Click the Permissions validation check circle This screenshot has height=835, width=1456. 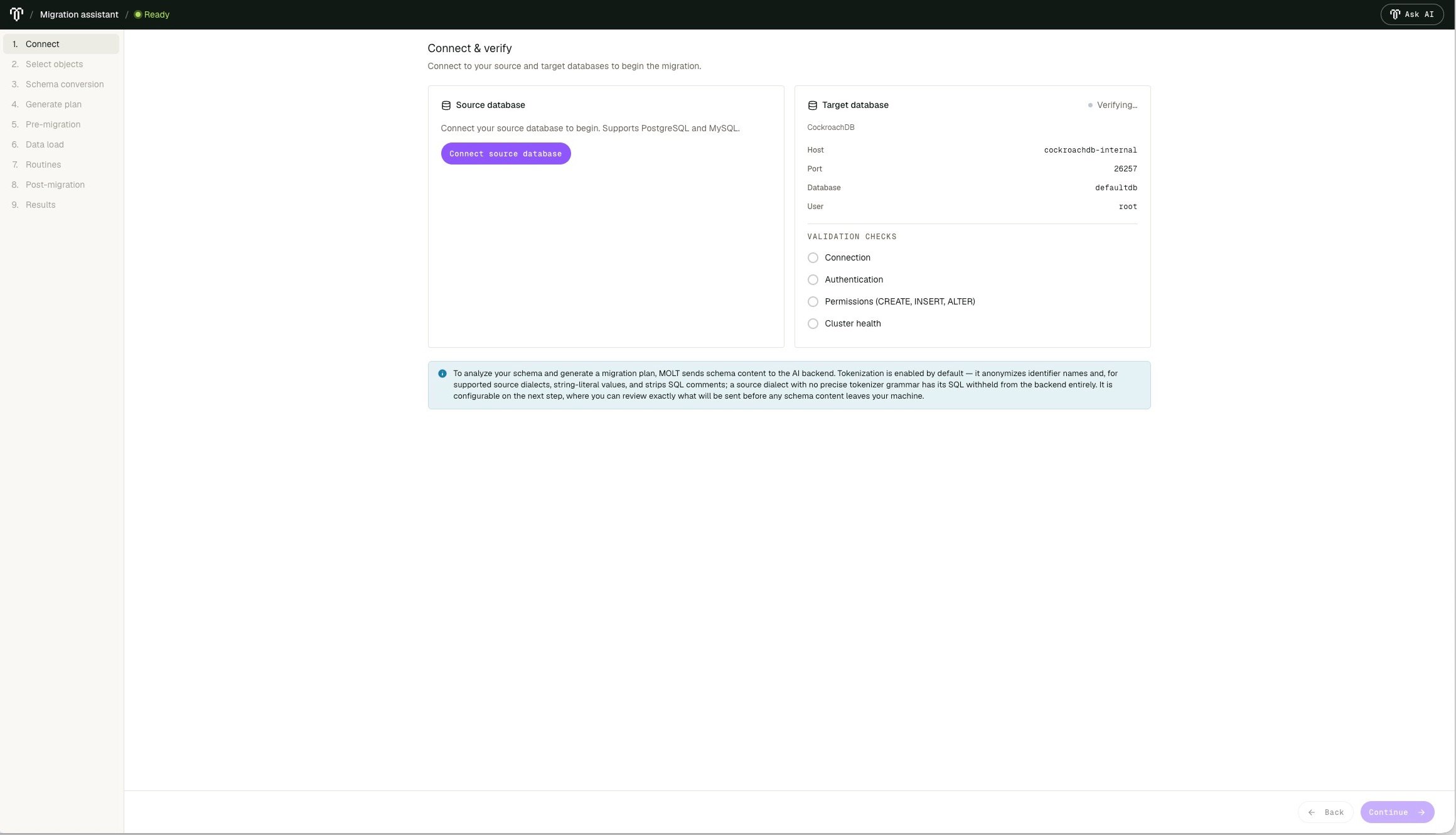click(x=813, y=301)
